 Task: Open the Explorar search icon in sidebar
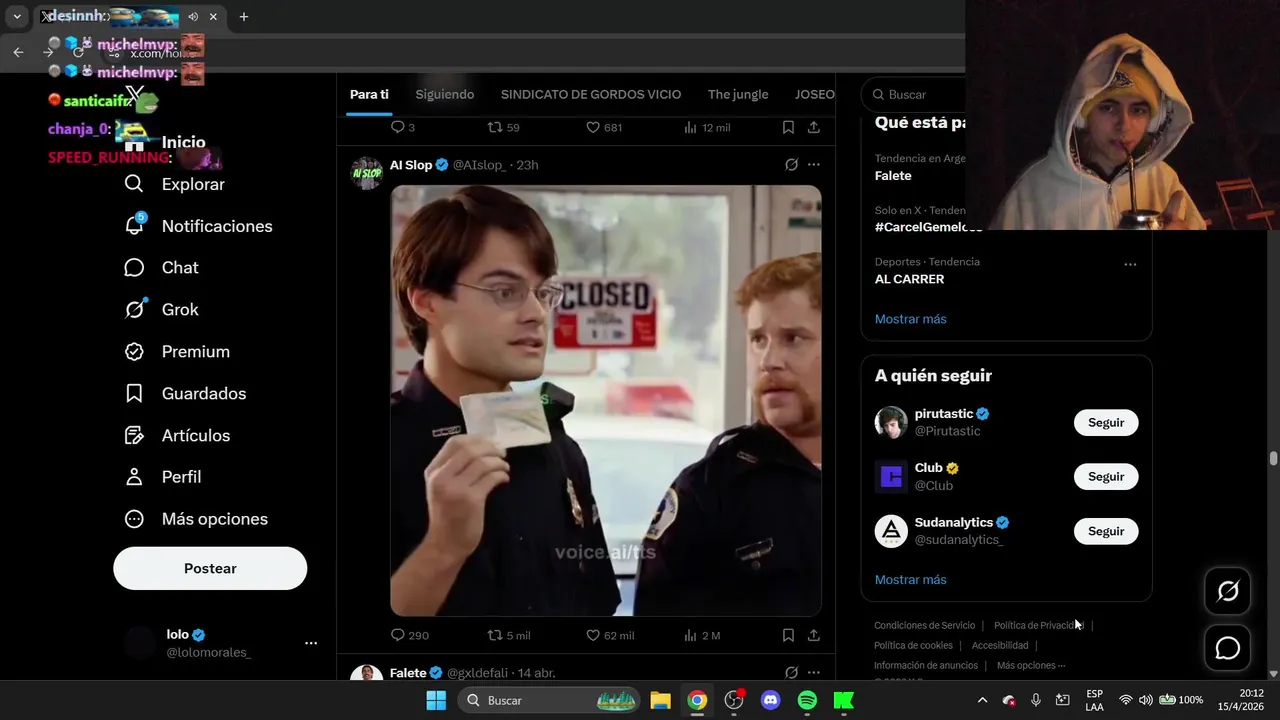click(x=134, y=184)
